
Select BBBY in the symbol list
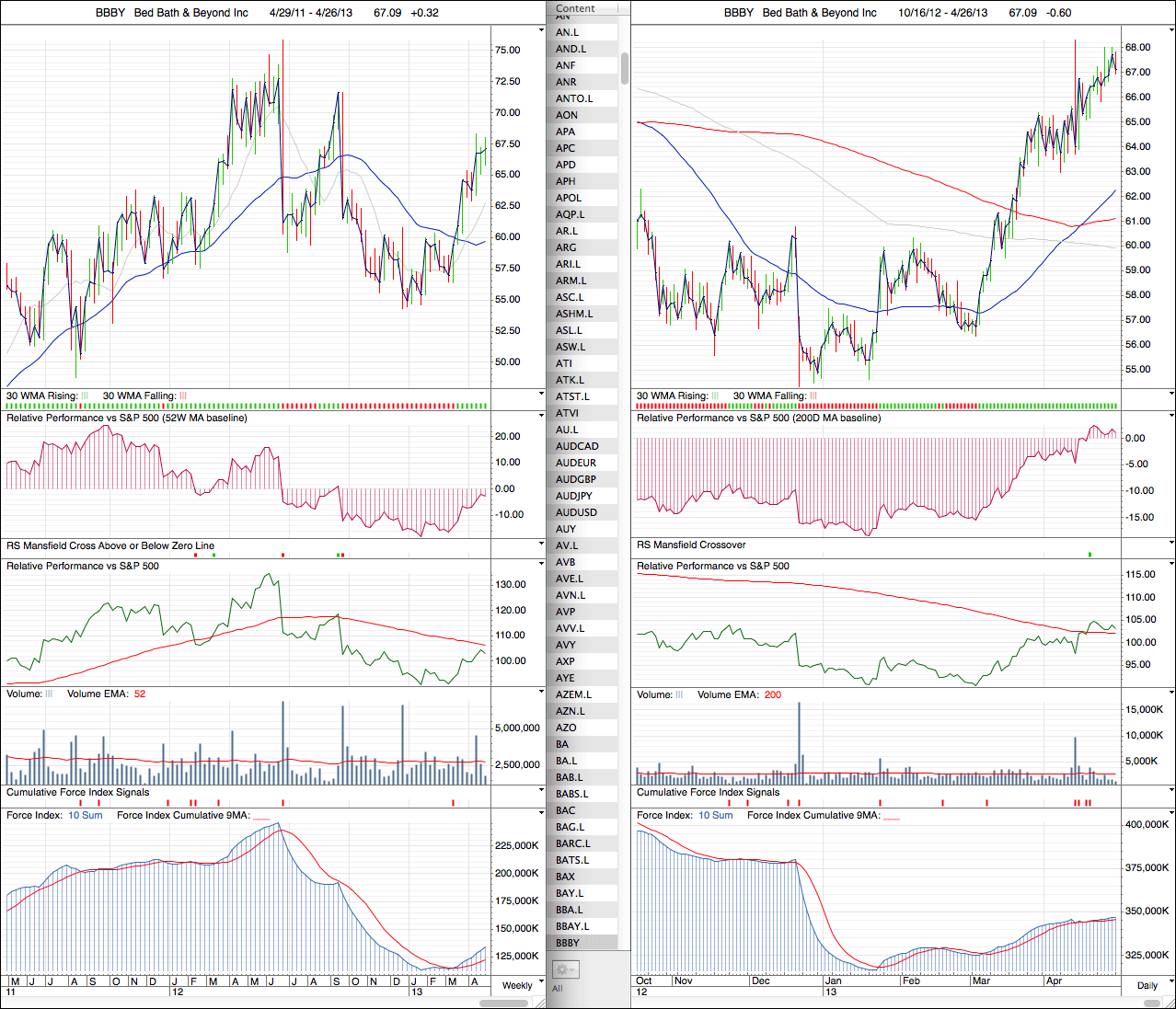[568, 943]
